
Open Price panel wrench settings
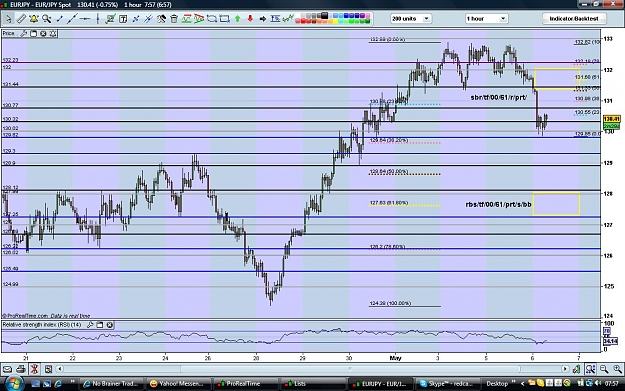point(24,33)
